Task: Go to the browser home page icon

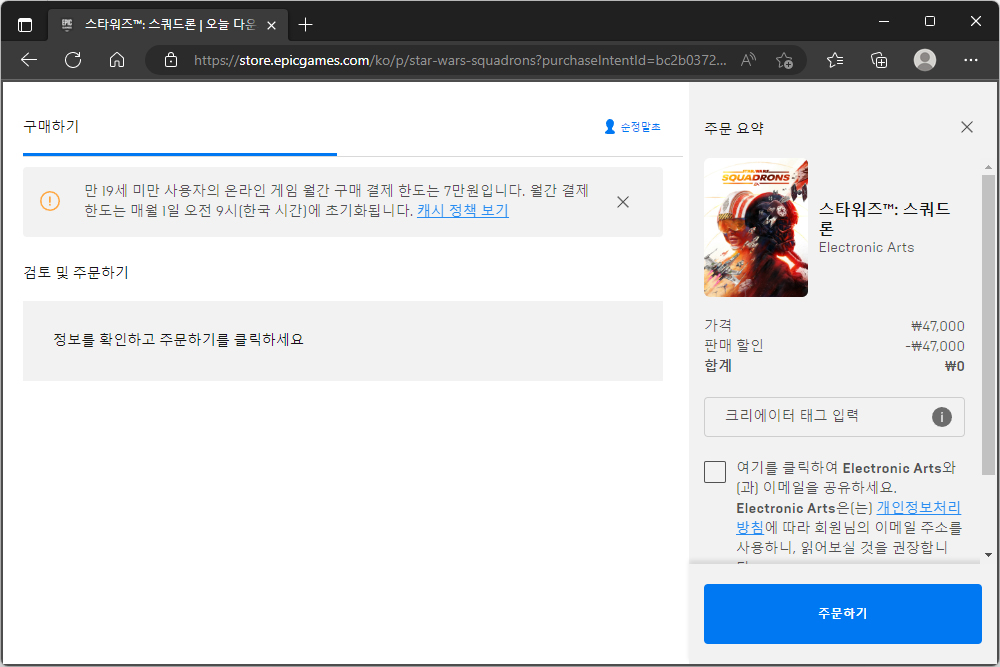Action: click(117, 60)
